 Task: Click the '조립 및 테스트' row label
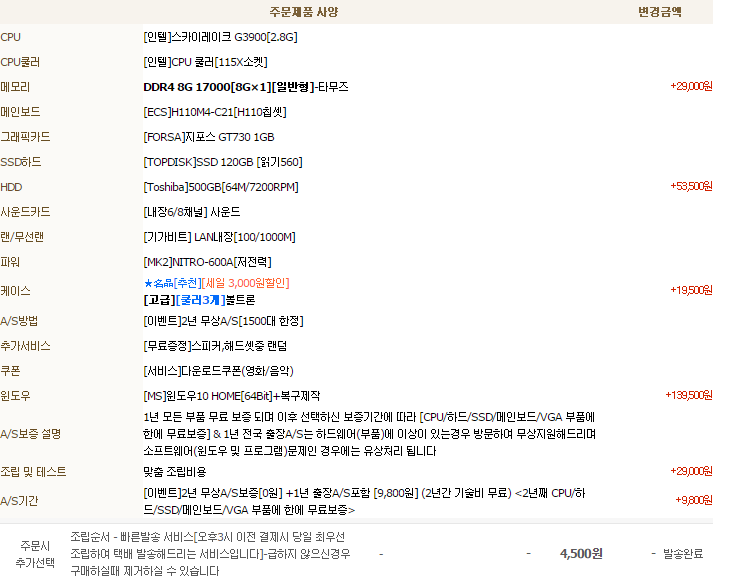point(33,472)
